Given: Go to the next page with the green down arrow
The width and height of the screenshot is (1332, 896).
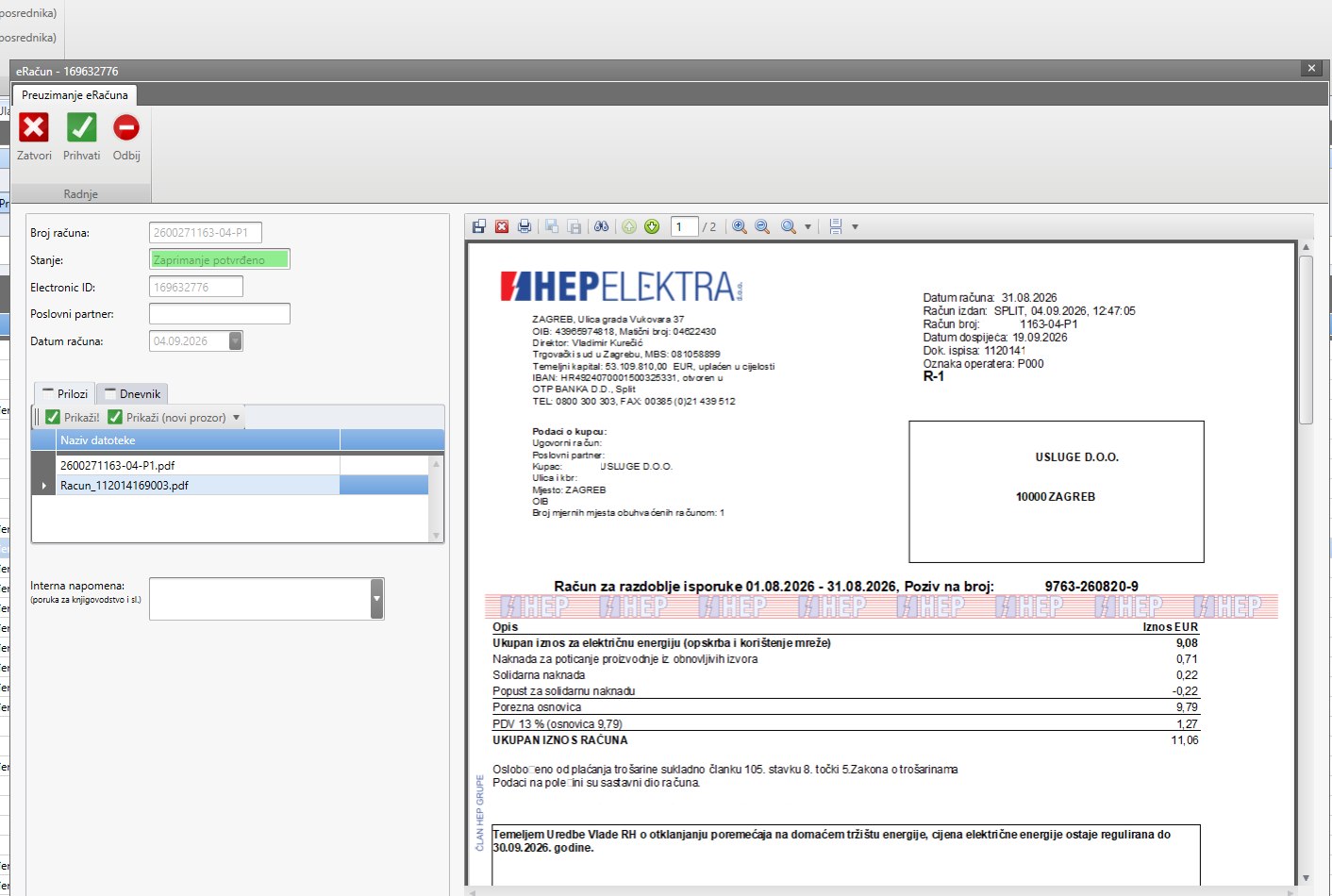Looking at the screenshot, I should click(652, 226).
